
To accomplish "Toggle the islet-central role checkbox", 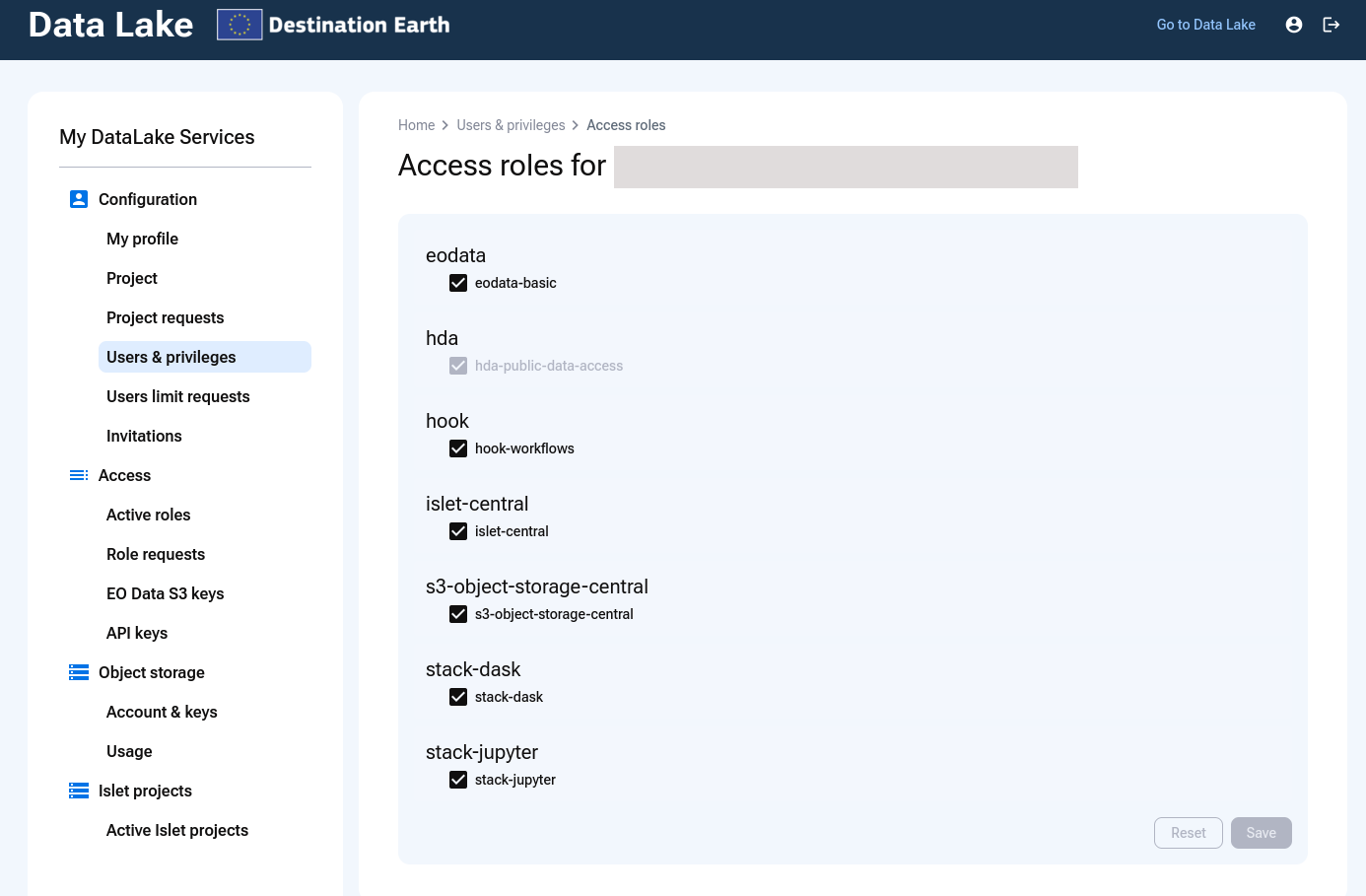I will [458, 531].
